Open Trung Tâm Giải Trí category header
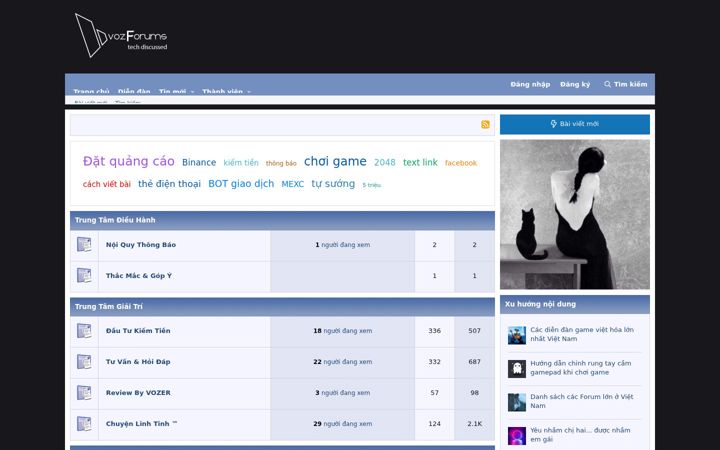Viewport: 720px width, 450px height. [109, 306]
